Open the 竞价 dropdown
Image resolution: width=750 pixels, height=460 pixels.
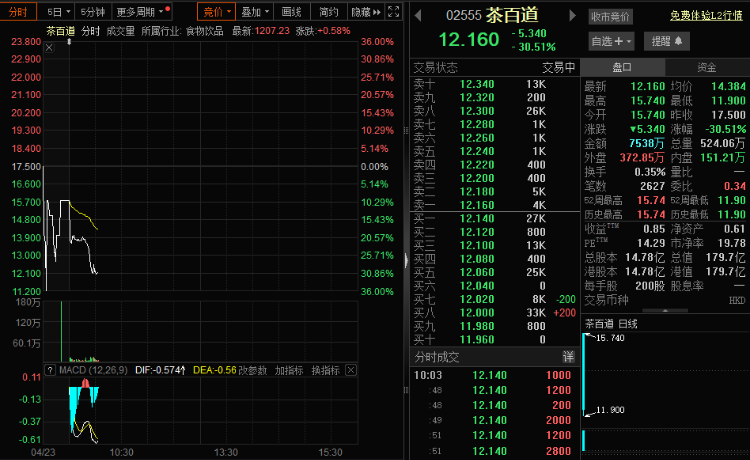point(216,12)
